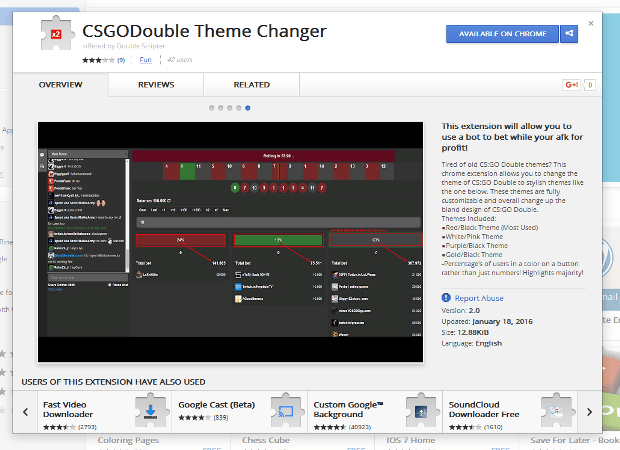Click the share icon button
Screen dimensions: 620x450
pos(569,34)
